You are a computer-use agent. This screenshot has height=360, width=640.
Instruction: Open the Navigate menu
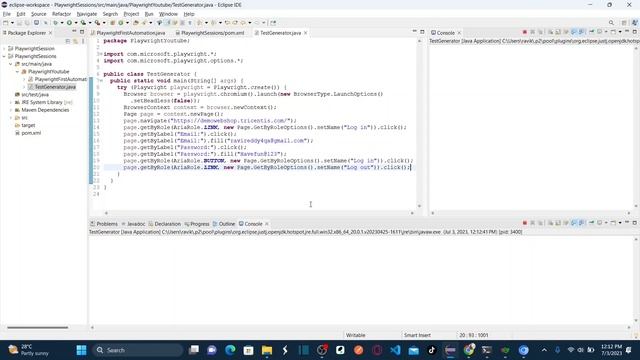point(87,14)
